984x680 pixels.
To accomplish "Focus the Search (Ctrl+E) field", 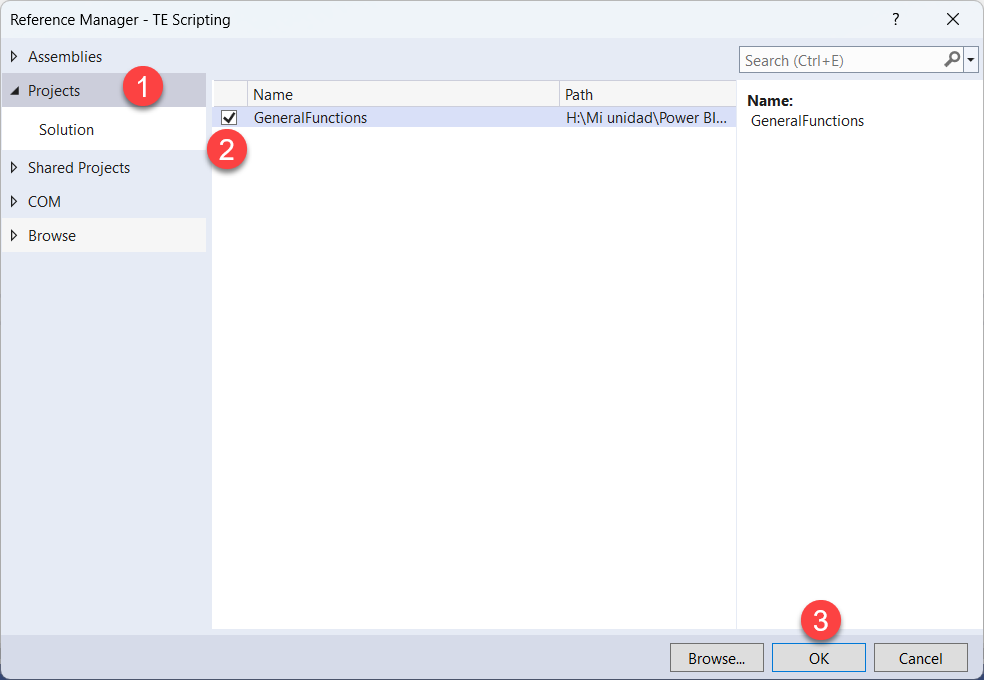I will pos(840,60).
